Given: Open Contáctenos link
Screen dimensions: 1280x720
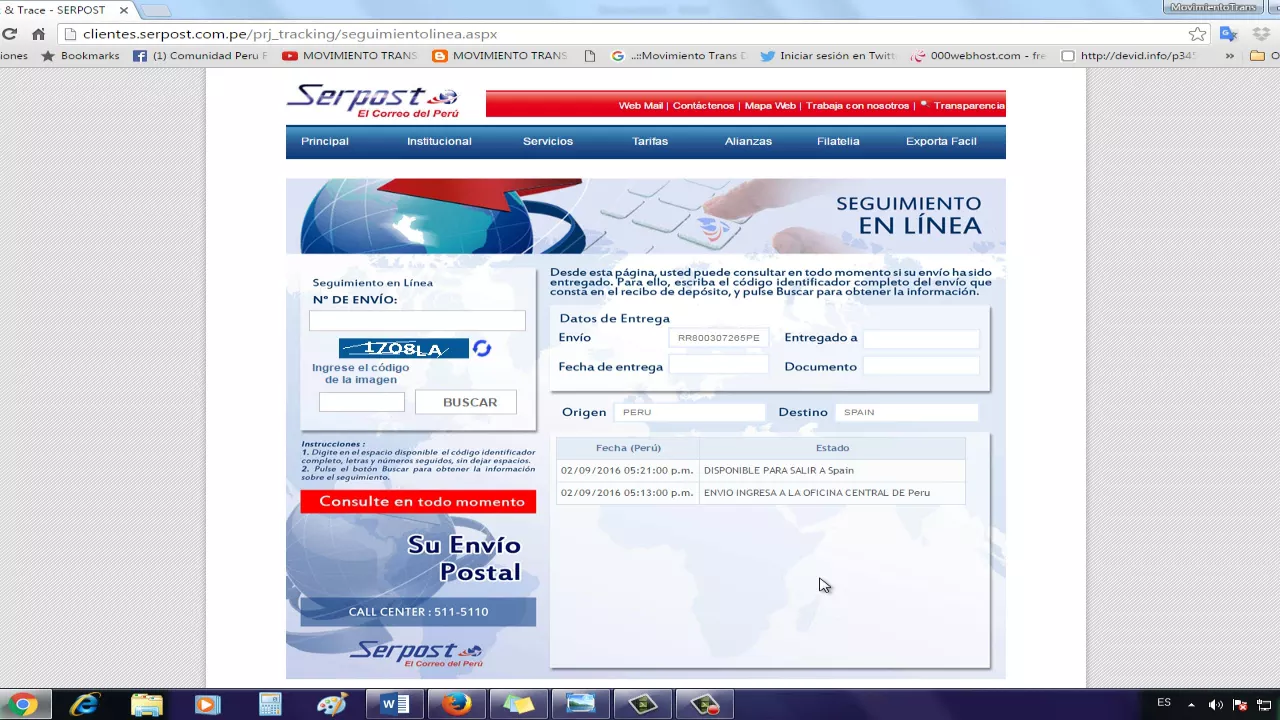Looking at the screenshot, I should pyautogui.click(x=703, y=105).
